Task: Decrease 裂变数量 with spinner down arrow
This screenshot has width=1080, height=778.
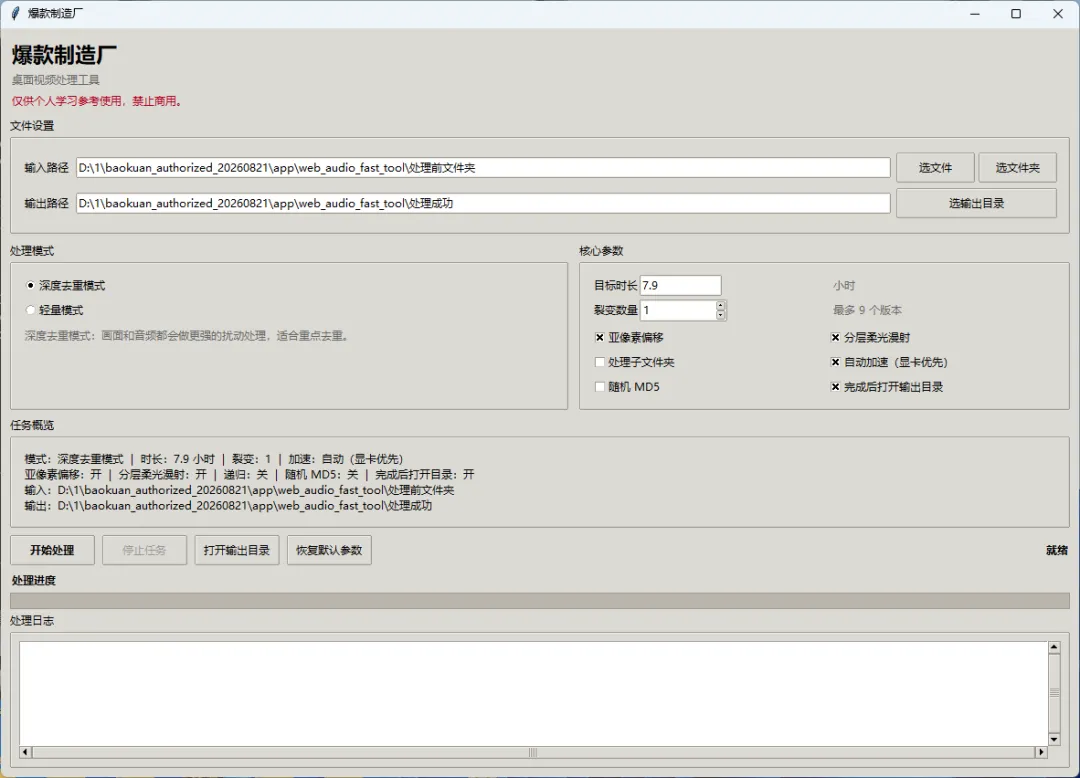Action: tap(720, 315)
